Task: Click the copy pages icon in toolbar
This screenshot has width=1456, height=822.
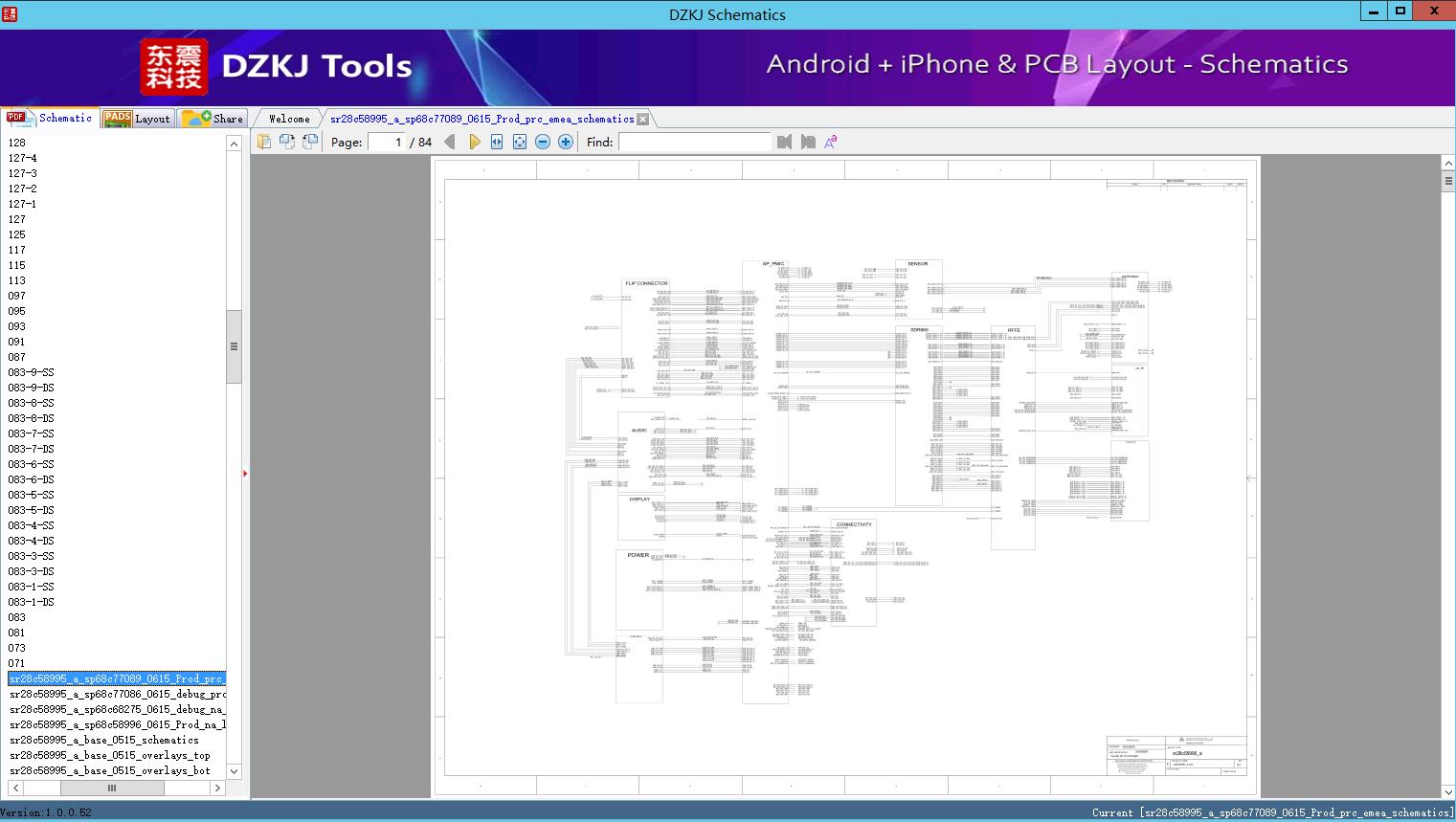Action: click(x=264, y=142)
